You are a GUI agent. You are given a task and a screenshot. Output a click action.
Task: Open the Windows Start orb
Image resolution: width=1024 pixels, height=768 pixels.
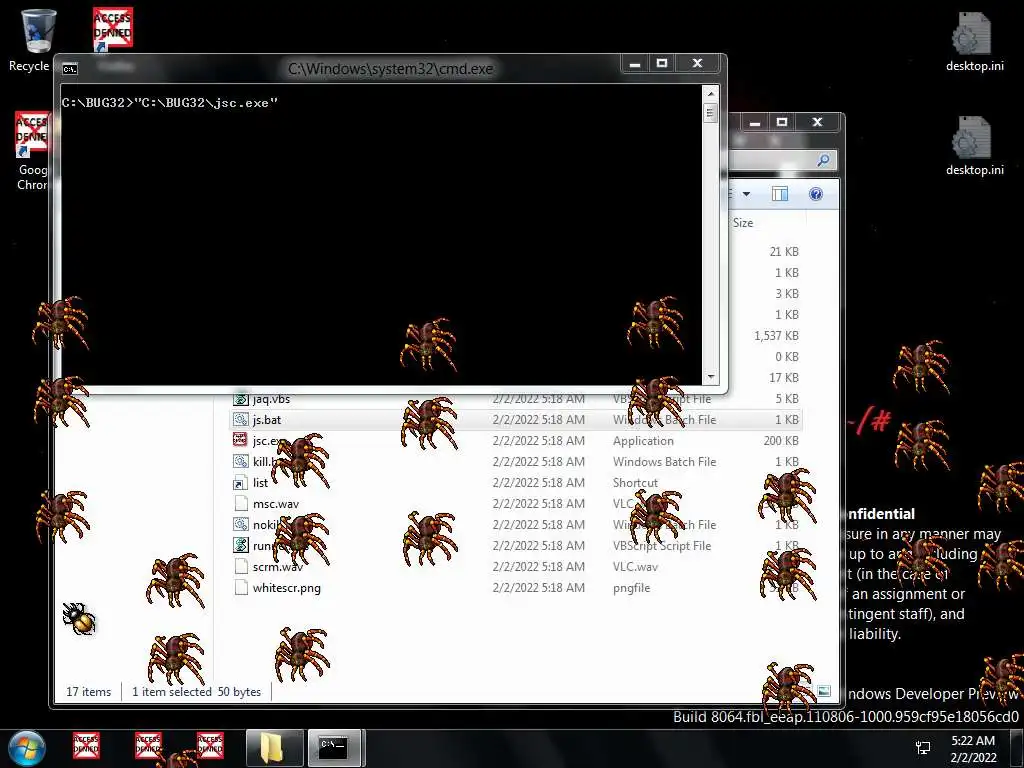coord(26,748)
